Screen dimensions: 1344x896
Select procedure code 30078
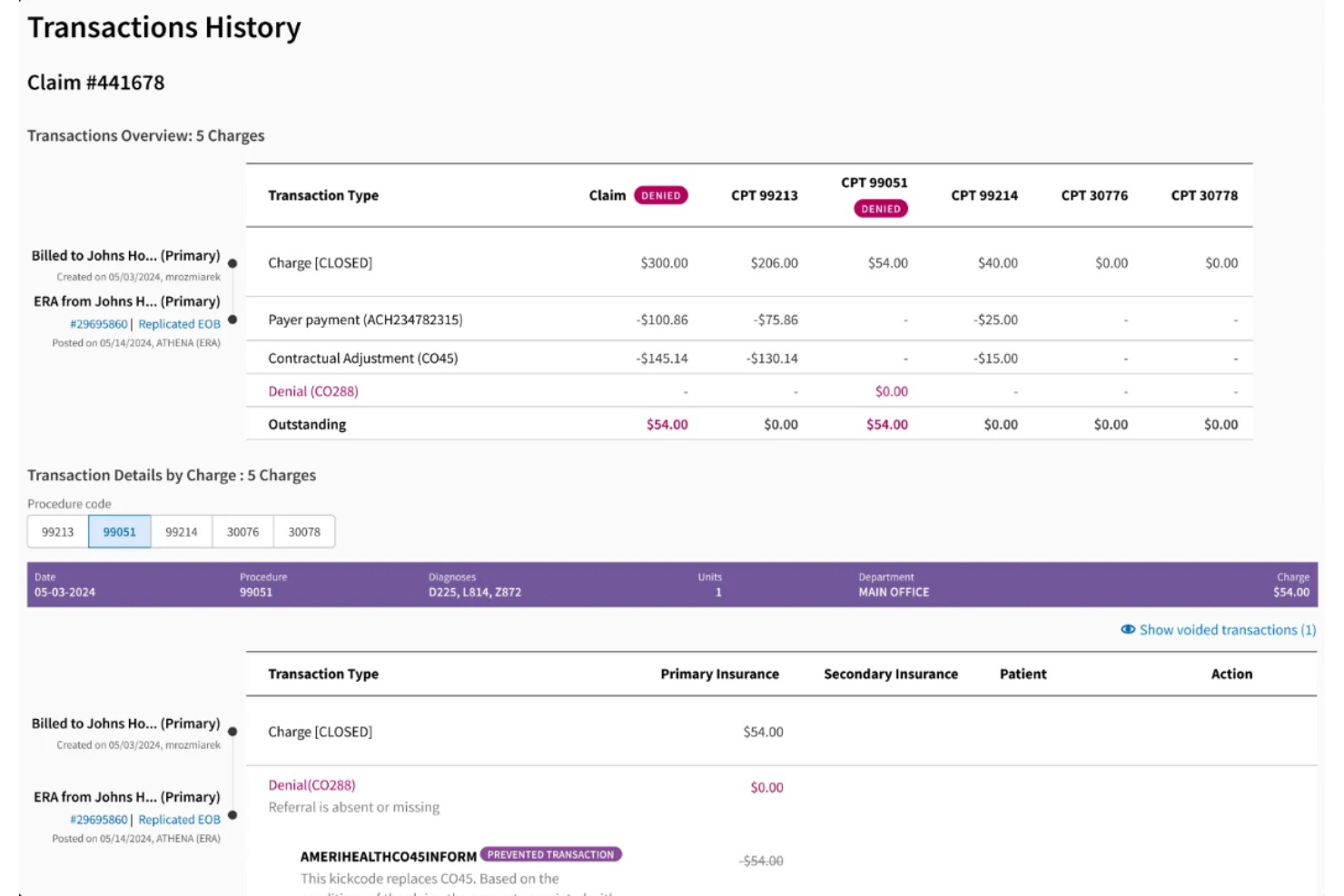pos(304,531)
